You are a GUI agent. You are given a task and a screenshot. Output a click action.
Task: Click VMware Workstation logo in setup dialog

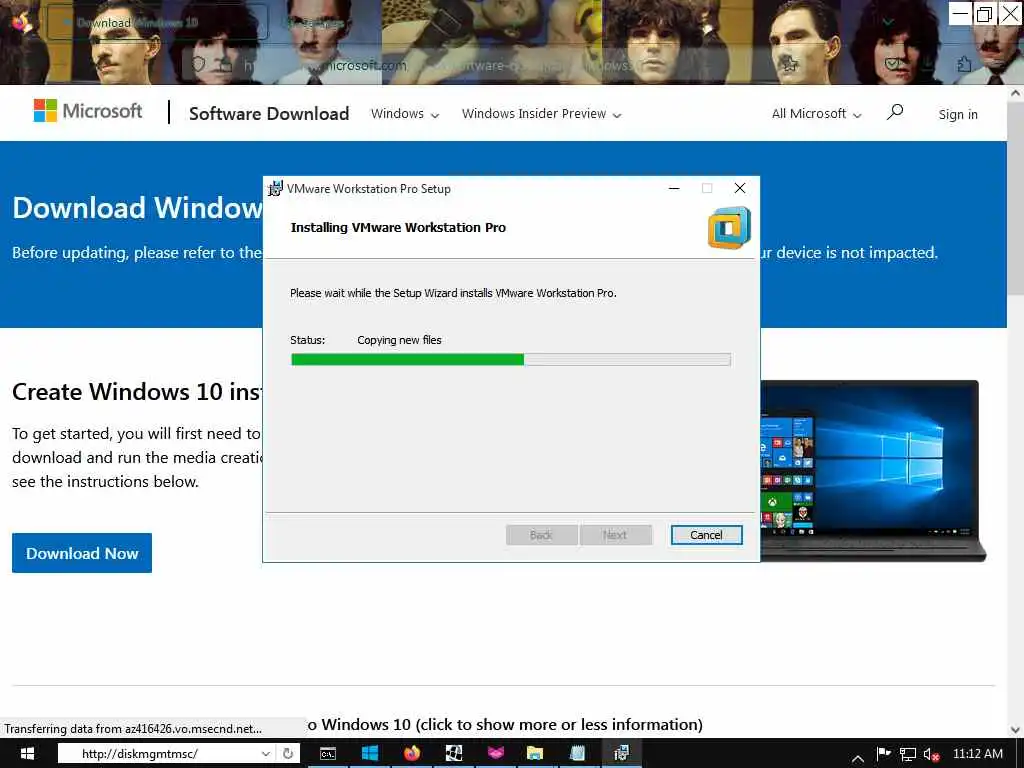pyautogui.click(x=729, y=227)
